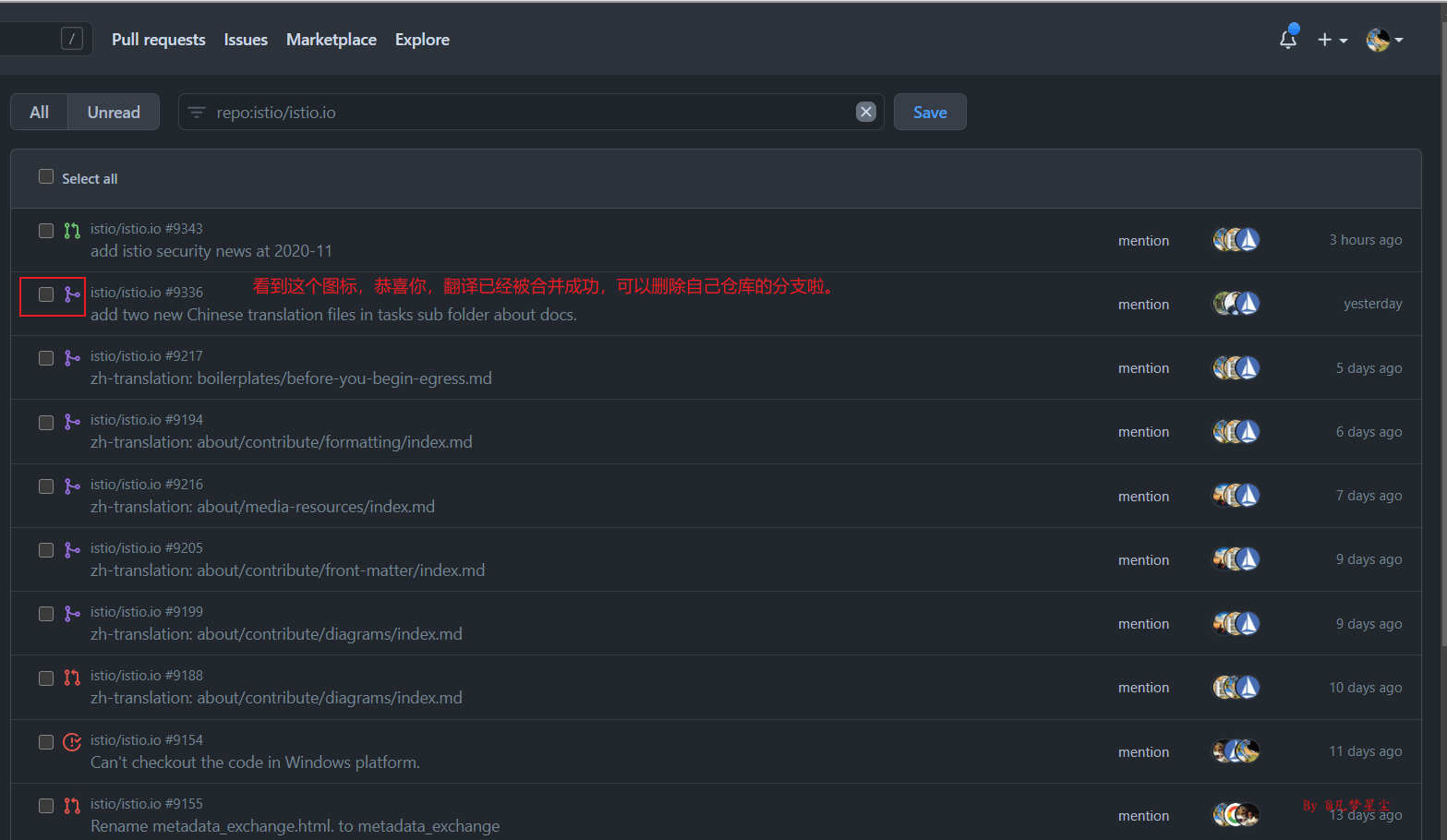Click the open pull request icon for #9343
The width and height of the screenshot is (1447, 840).
(x=72, y=231)
